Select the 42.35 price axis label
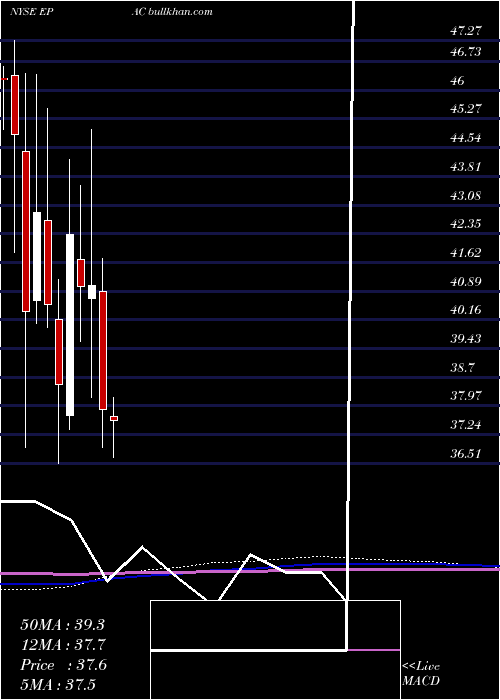500x700 pixels. coord(466,224)
